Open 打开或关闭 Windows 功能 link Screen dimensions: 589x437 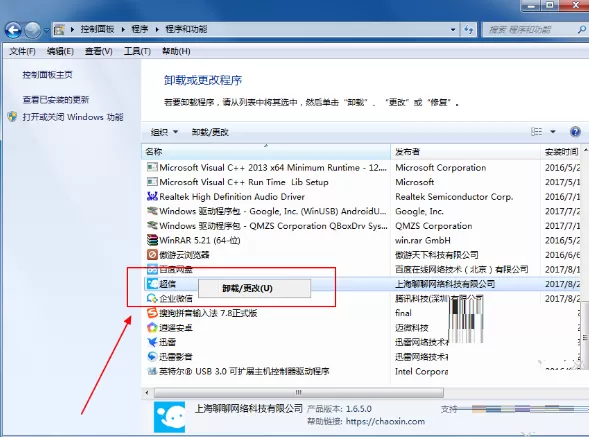click(x=73, y=117)
